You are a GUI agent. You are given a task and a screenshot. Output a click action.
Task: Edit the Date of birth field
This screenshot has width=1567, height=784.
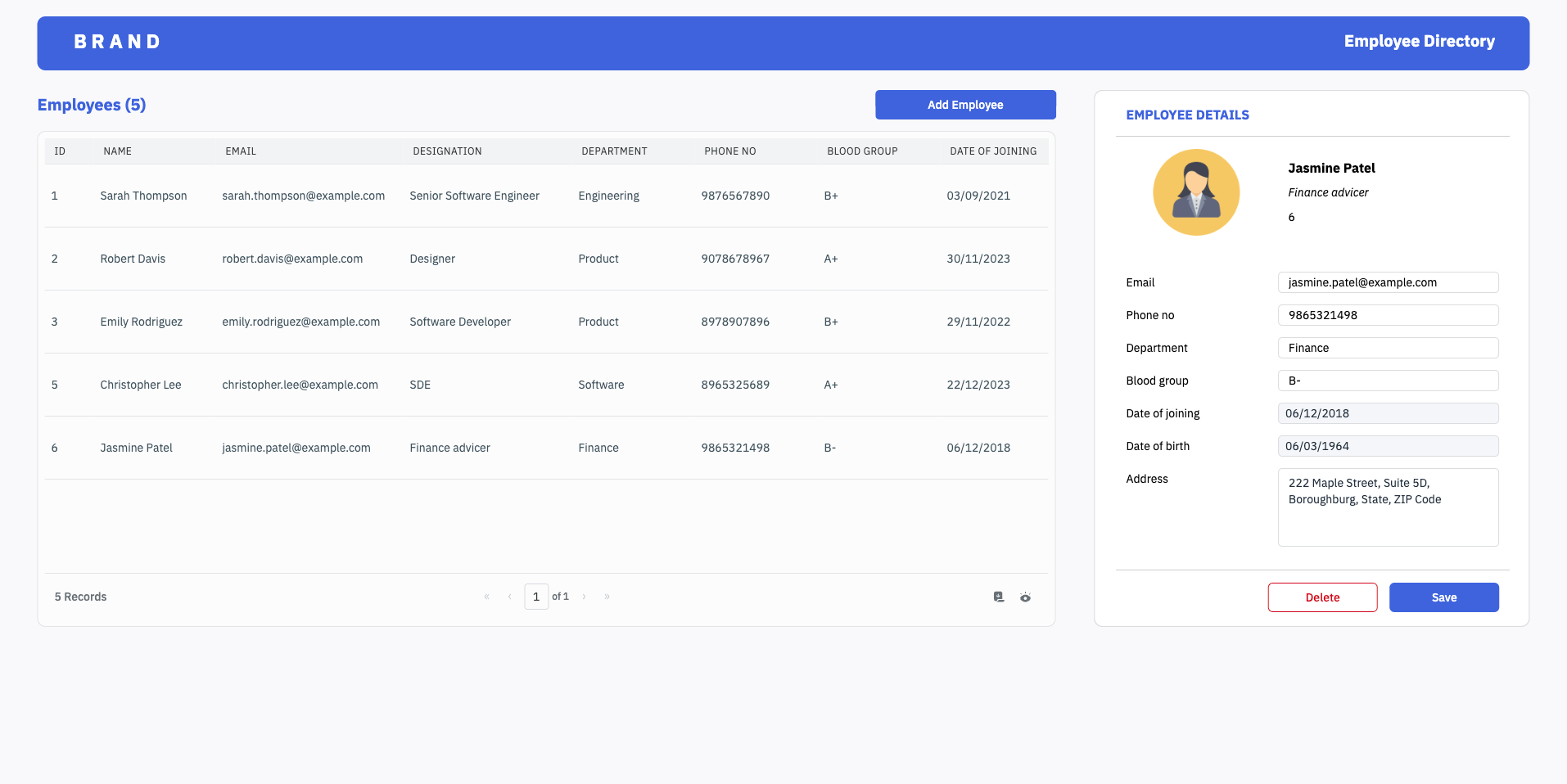pyautogui.click(x=1388, y=446)
